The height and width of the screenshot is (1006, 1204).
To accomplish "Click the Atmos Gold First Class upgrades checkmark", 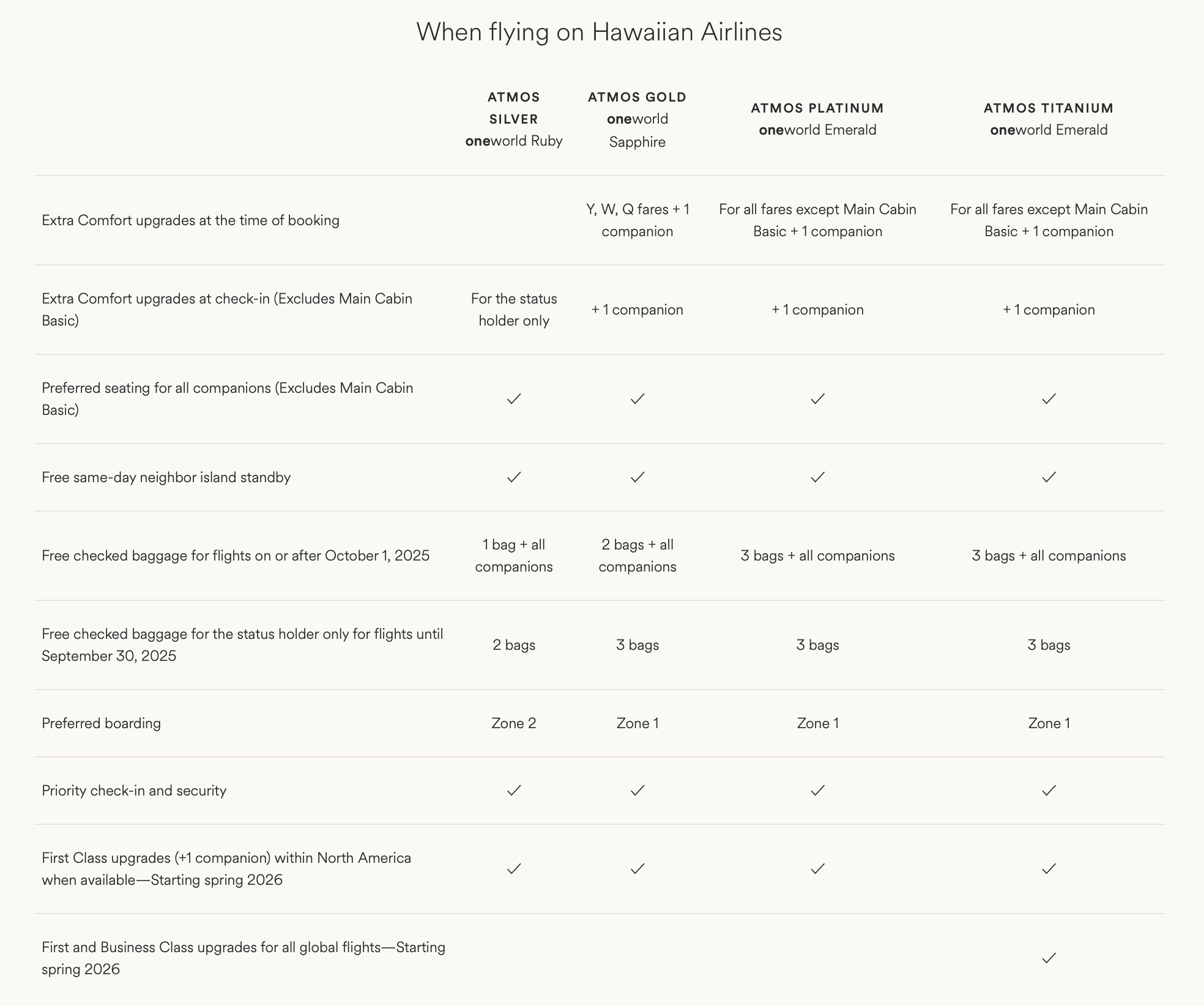I will point(637,869).
